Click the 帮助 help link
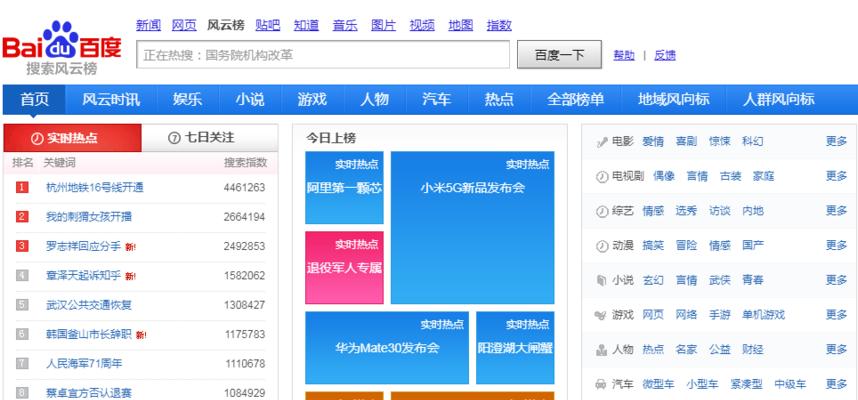The width and height of the screenshot is (858, 400). 624,55
